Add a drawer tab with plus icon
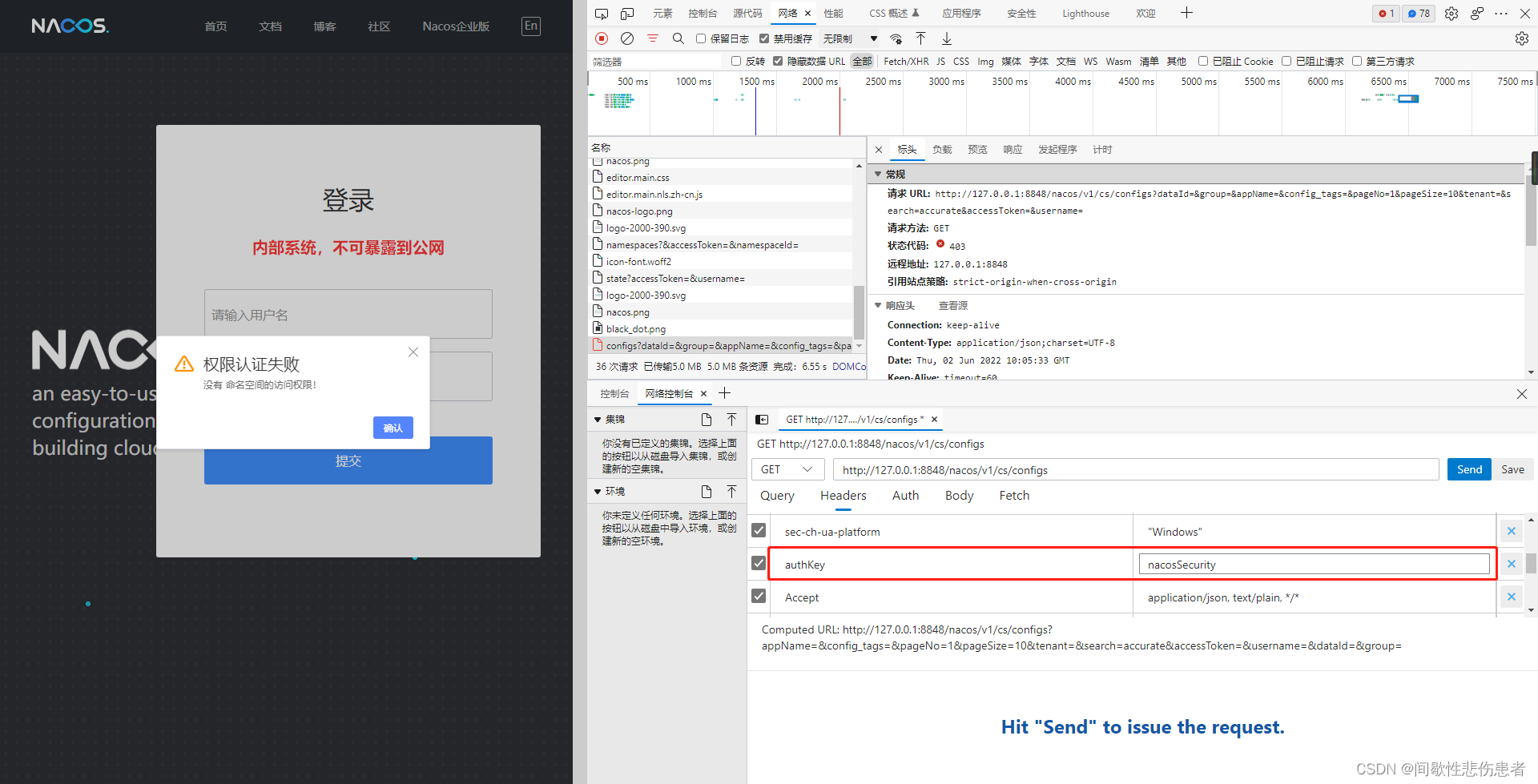This screenshot has height=784, width=1538. click(725, 393)
